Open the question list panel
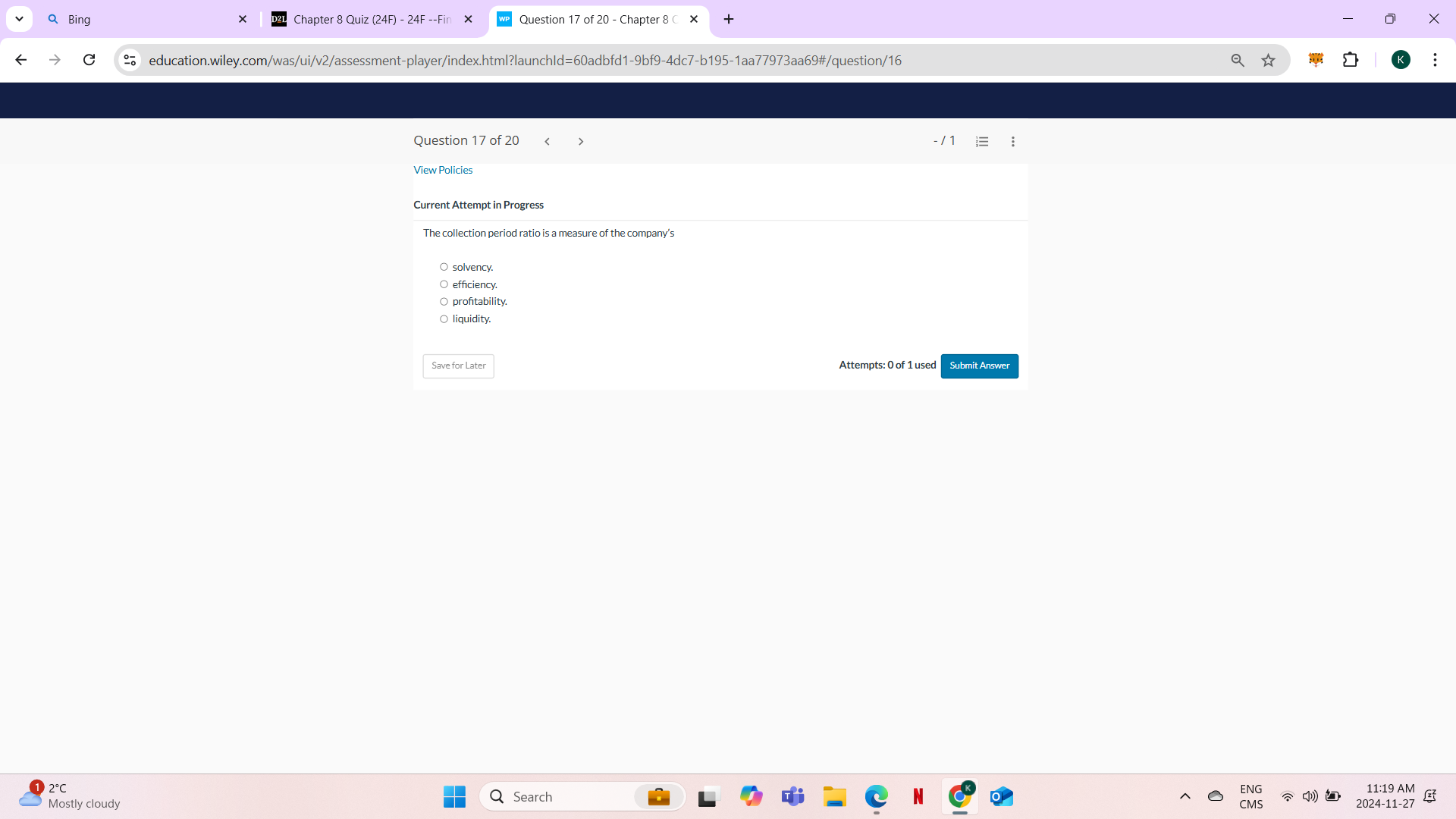Image resolution: width=1456 pixels, height=819 pixels. (x=982, y=141)
